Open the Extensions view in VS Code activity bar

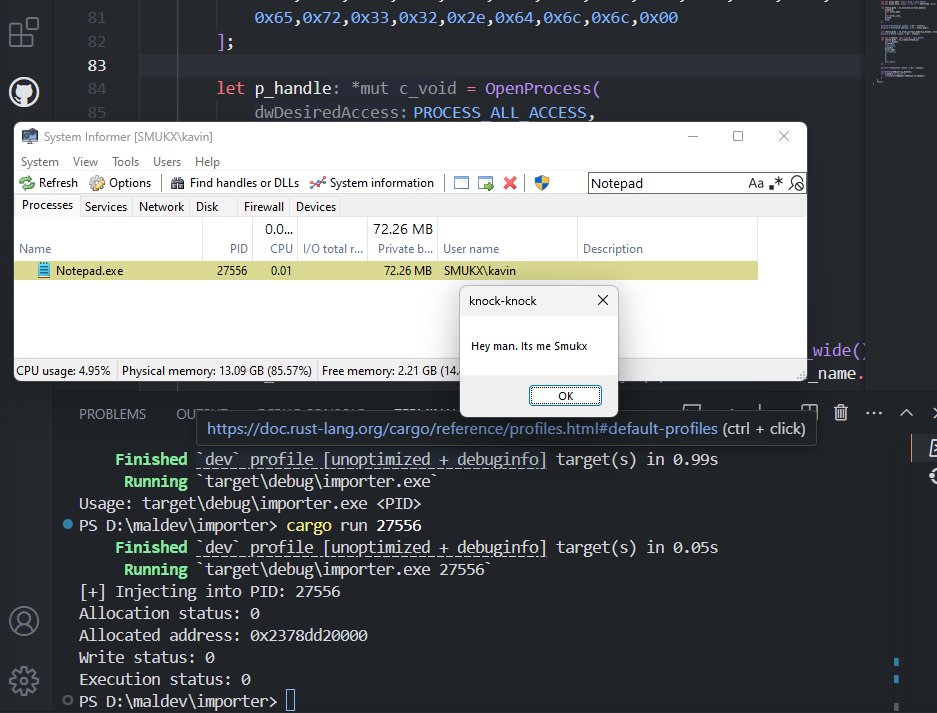click(x=24, y=32)
